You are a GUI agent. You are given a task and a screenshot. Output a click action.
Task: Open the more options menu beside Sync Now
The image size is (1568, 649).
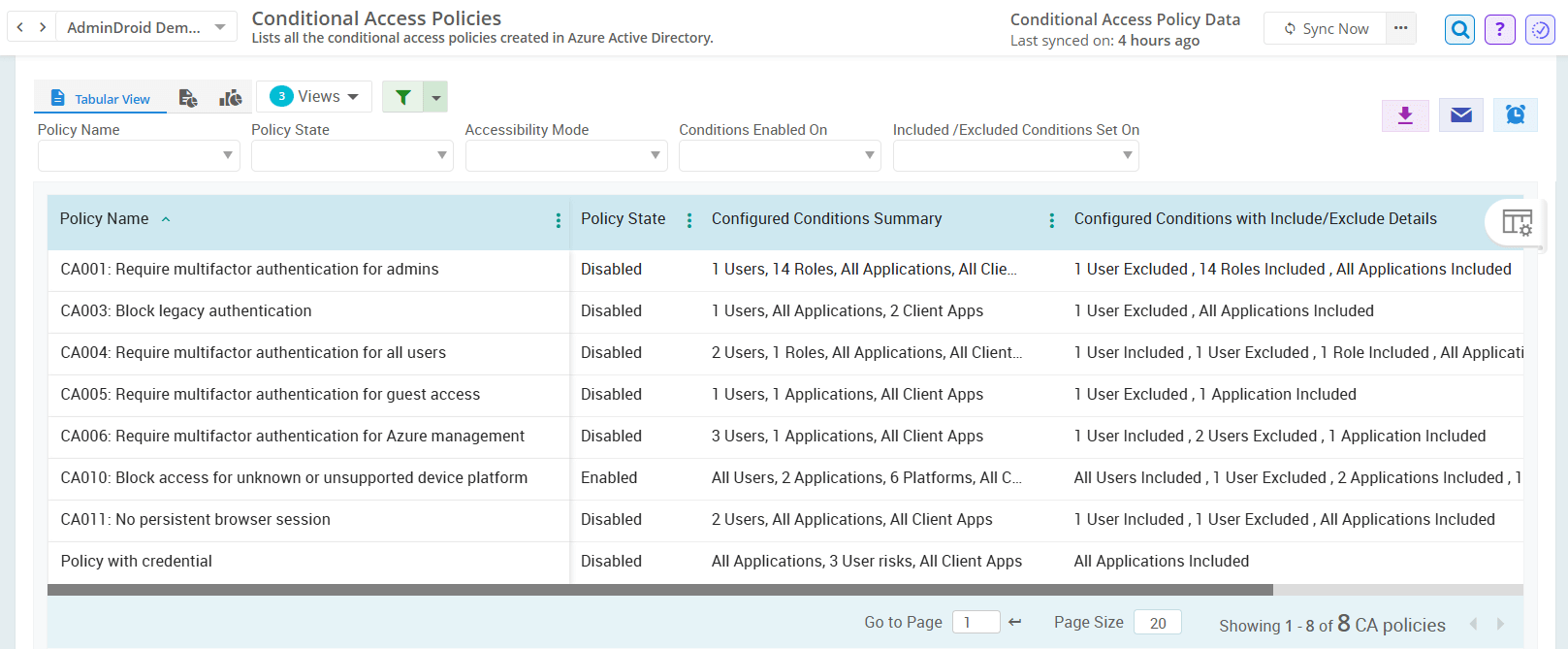tap(1400, 28)
